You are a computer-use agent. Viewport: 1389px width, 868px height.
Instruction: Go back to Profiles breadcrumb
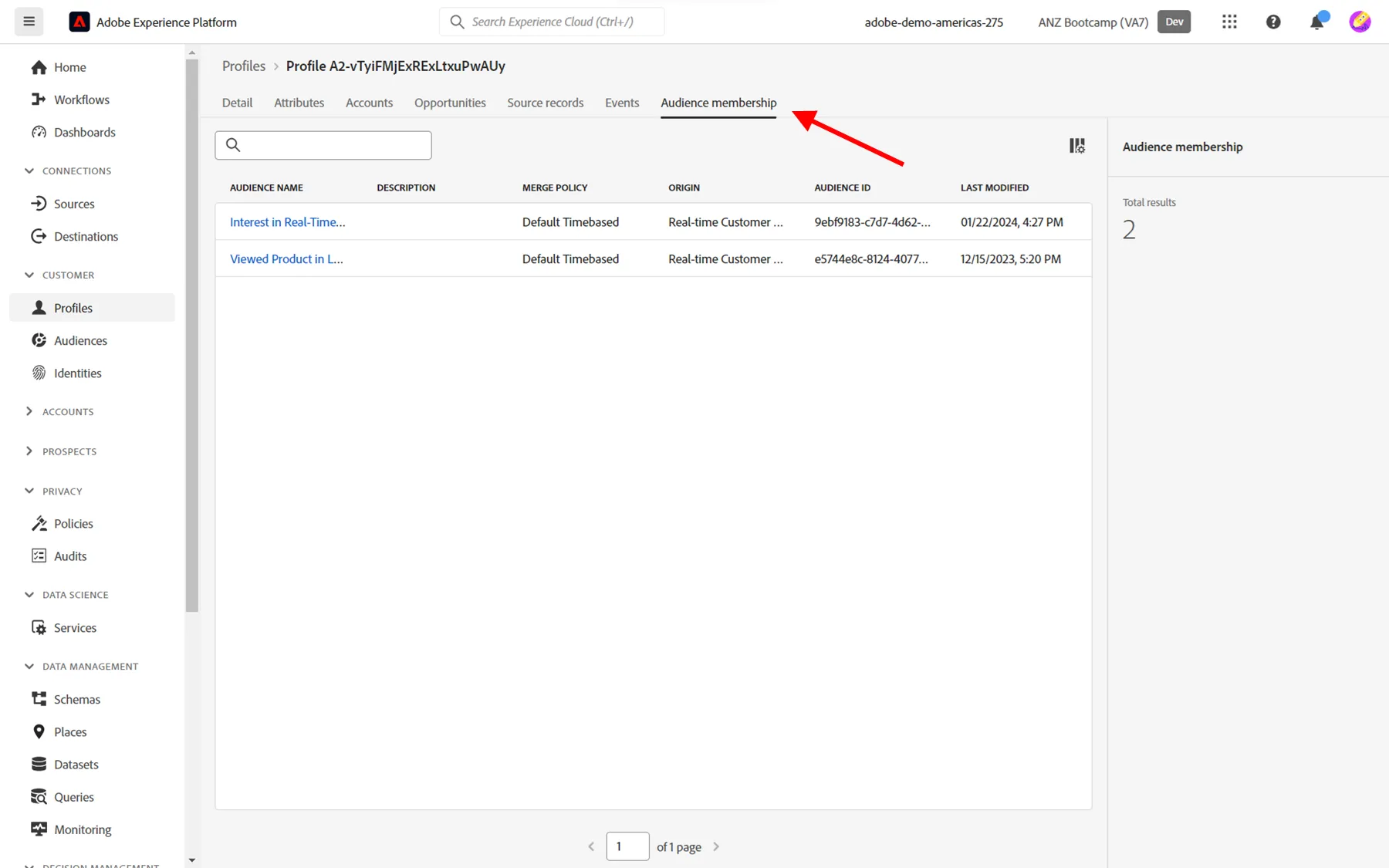coord(244,66)
